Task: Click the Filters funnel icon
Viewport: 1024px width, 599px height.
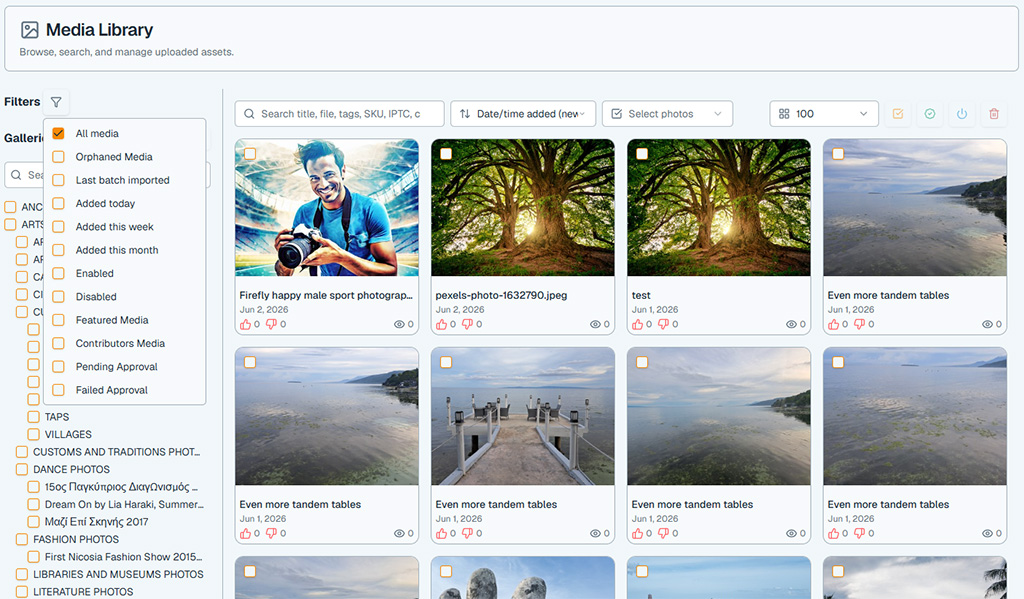Action: 56,102
